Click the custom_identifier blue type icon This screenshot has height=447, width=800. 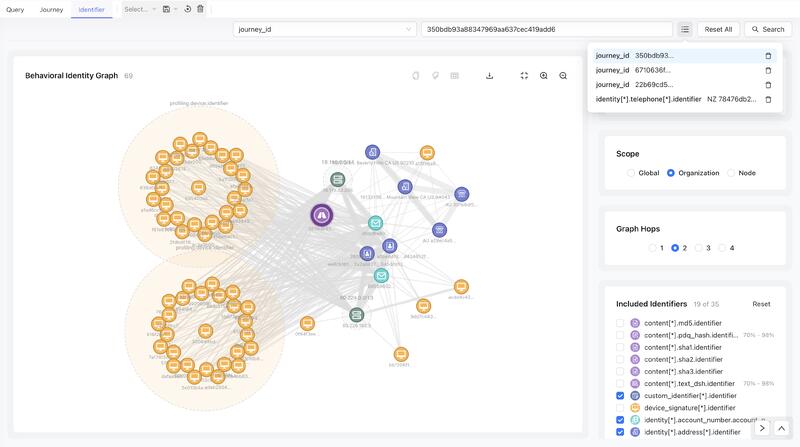point(635,395)
